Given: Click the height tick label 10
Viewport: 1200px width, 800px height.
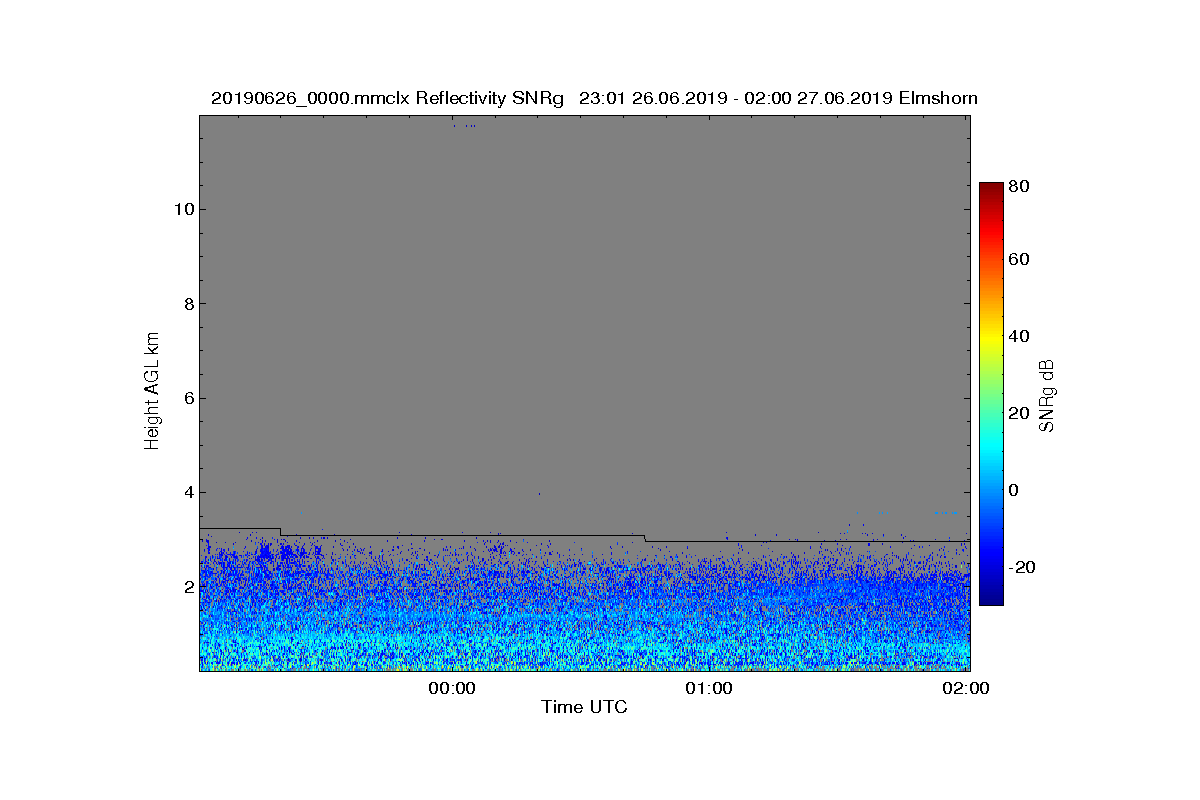Looking at the screenshot, I should click(x=183, y=209).
